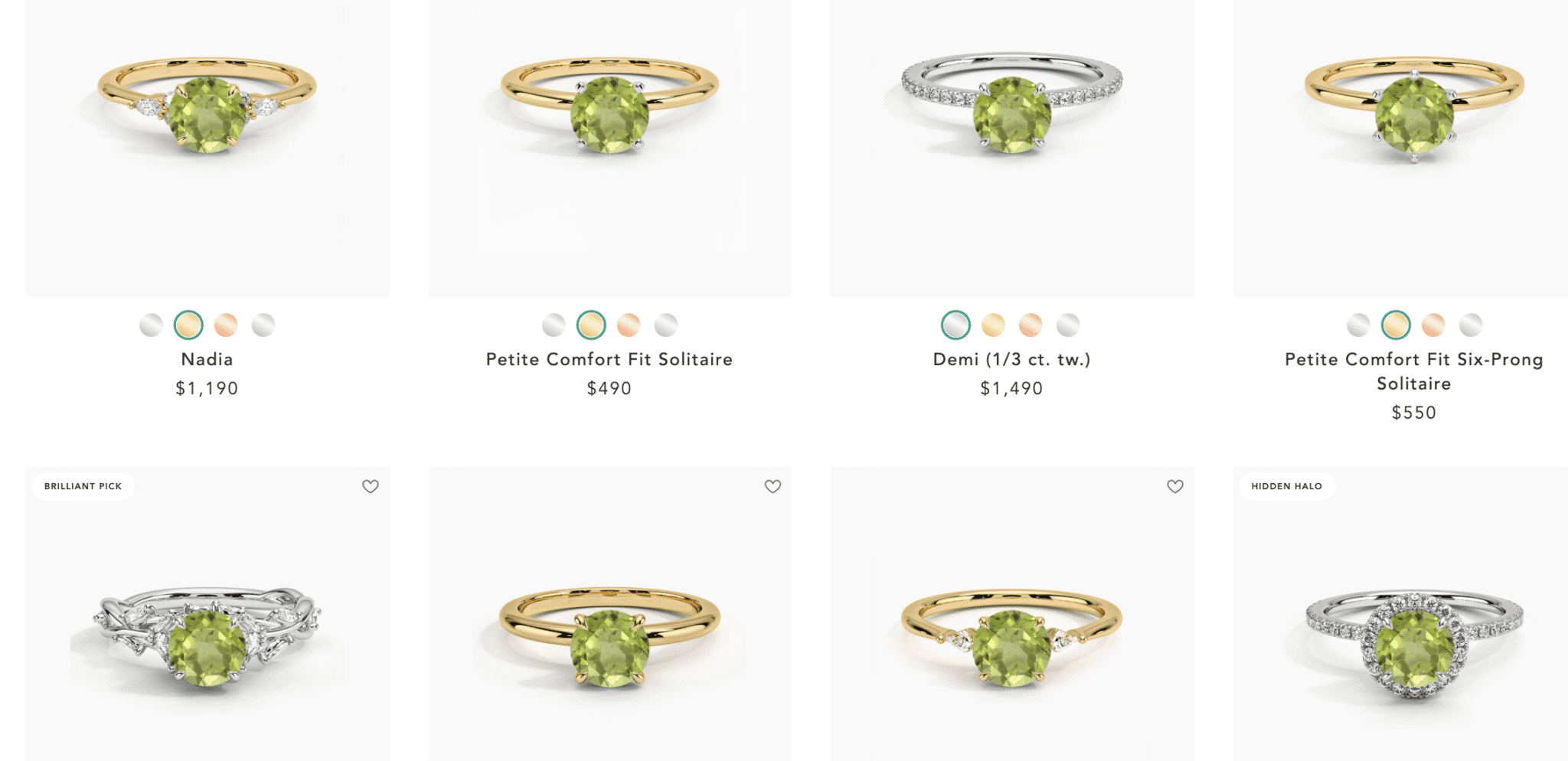Open the Nadia ring product link

(x=207, y=359)
